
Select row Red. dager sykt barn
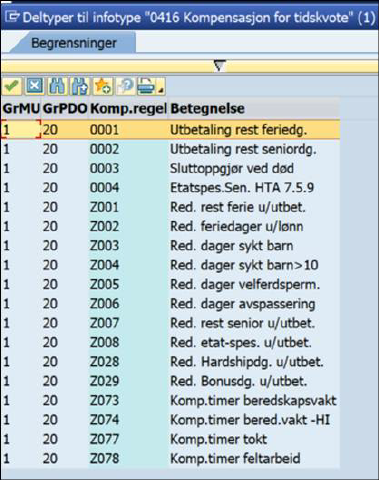coord(170,246)
